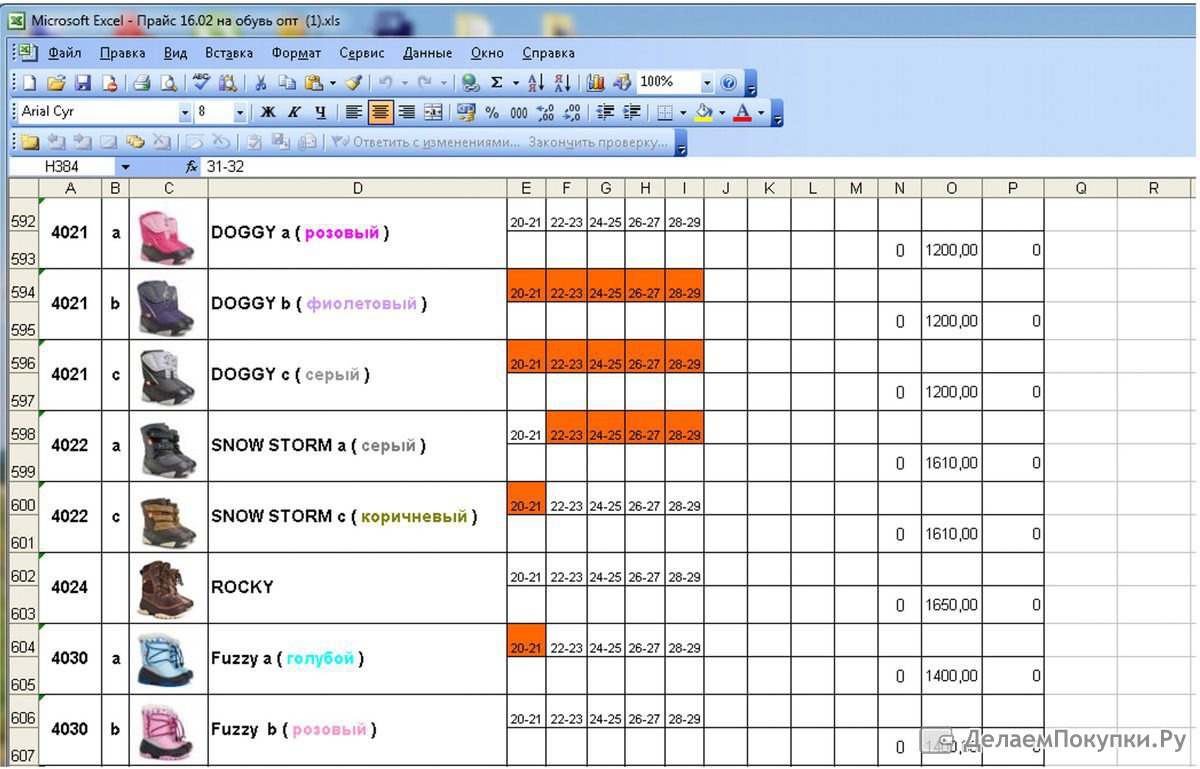Image resolution: width=1200 pixels, height=769 pixels.
Task: Run the ABC spelling check
Action: pos(201,83)
